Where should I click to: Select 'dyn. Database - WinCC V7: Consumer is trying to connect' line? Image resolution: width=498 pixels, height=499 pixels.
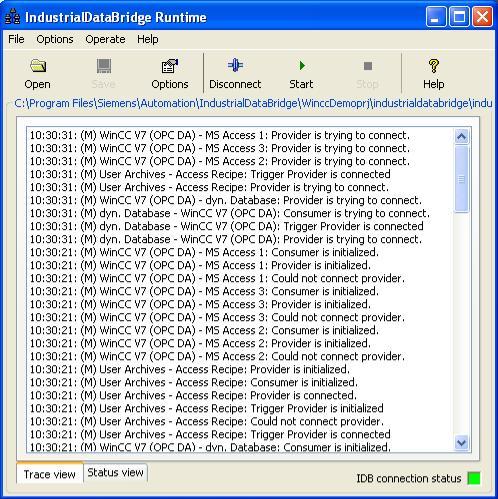tap(230, 213)
